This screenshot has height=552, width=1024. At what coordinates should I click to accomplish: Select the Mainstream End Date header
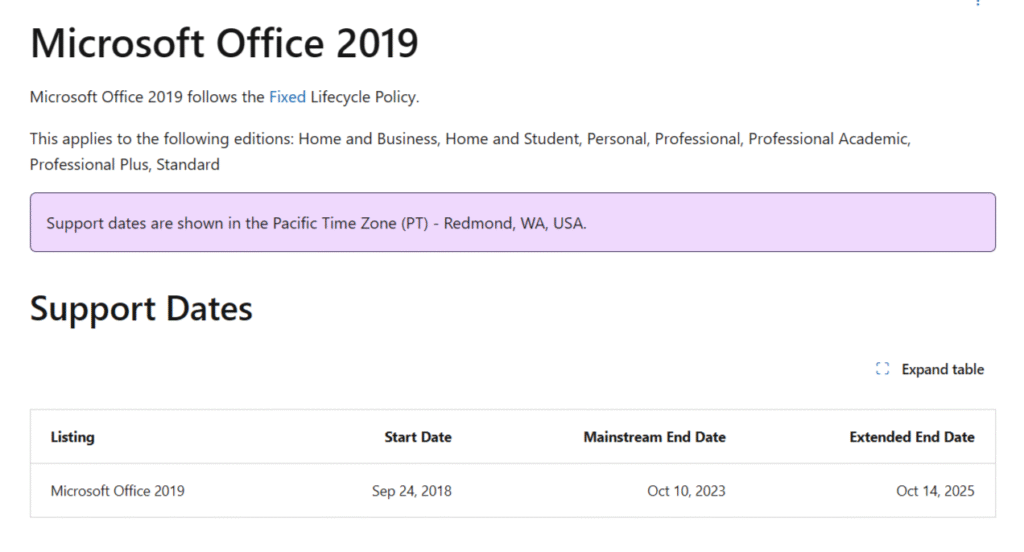click(x=654, y=437)
